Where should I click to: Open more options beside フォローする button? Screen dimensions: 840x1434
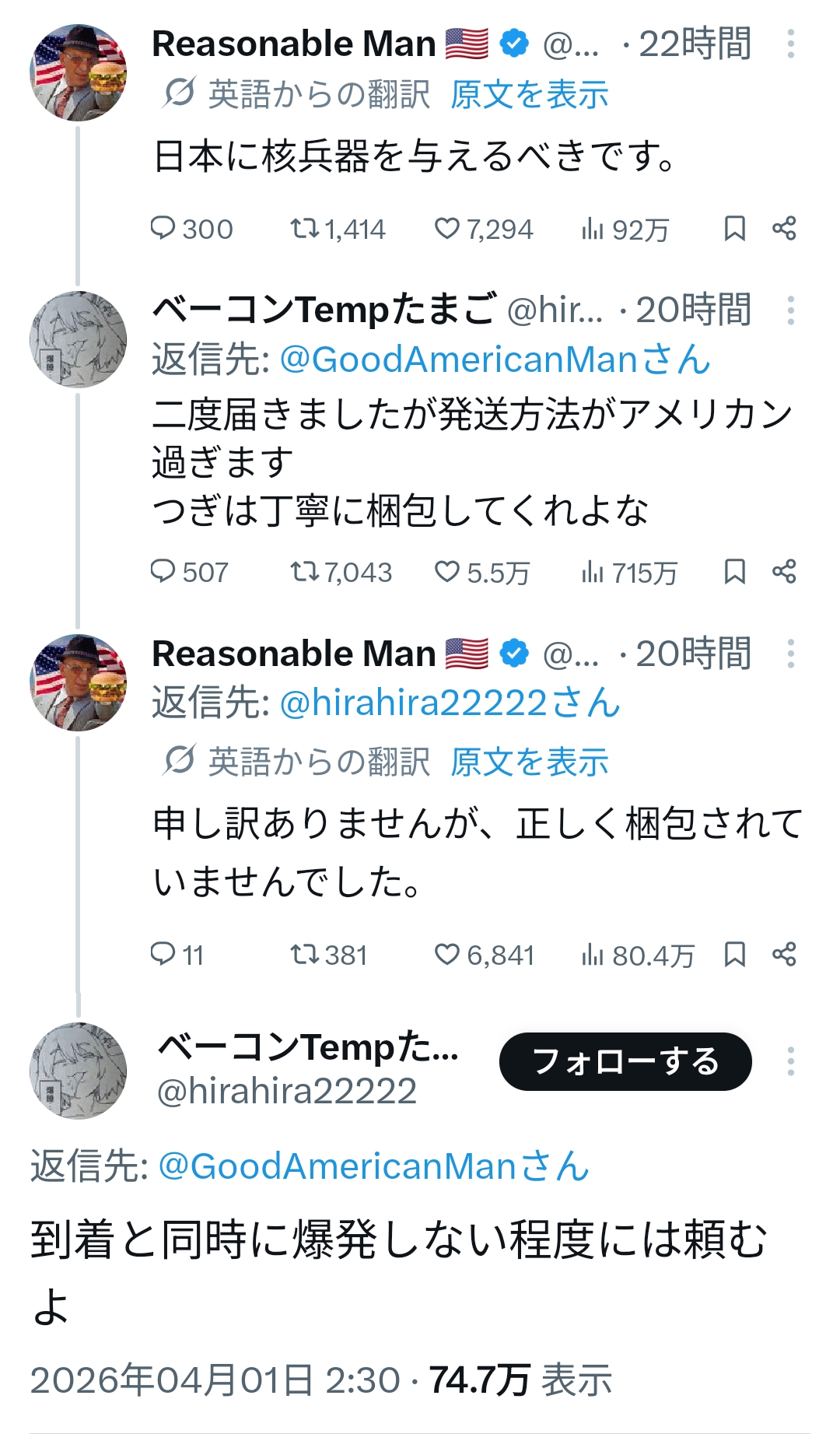[790, 1061]
